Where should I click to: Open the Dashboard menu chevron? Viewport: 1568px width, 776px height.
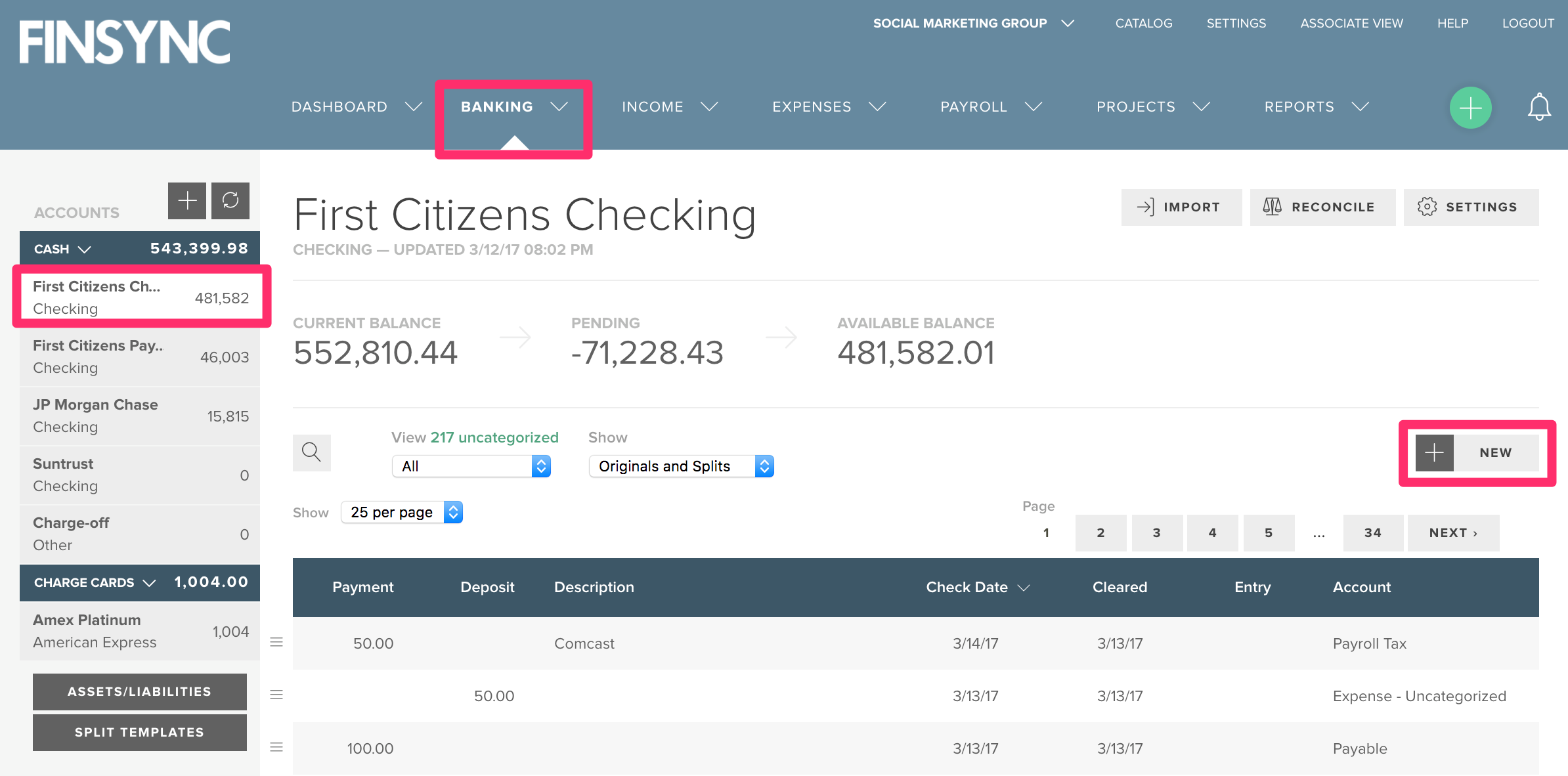(414, 106)
